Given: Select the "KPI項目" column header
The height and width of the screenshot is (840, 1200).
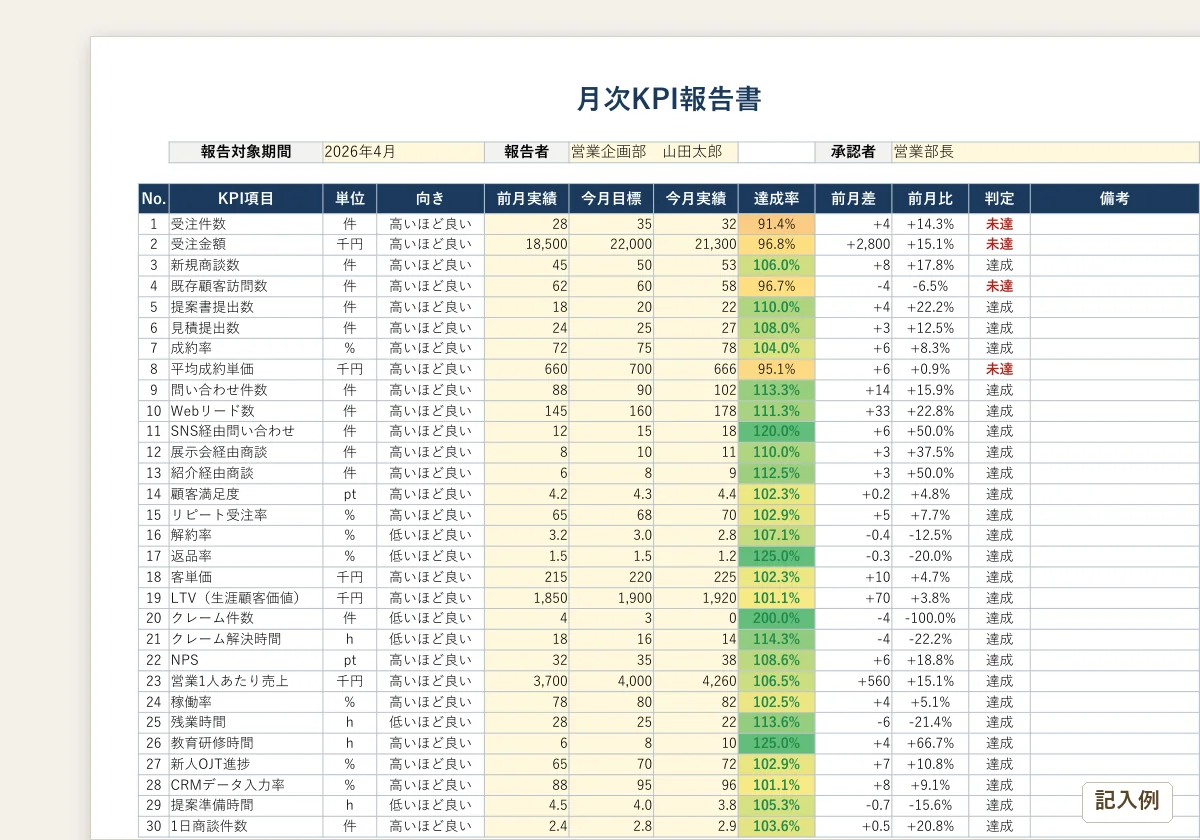Looking at the screenshot, I should [246, 198].
